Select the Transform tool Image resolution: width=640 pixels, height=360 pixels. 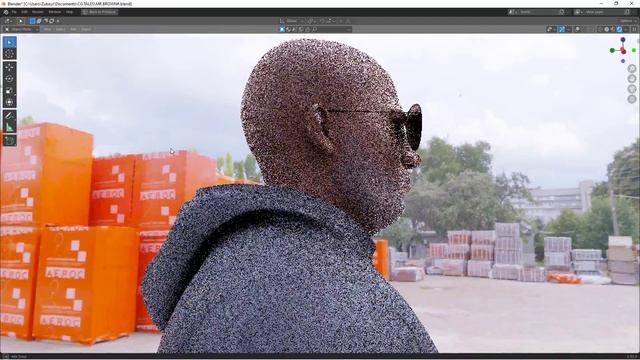(10, 102)
